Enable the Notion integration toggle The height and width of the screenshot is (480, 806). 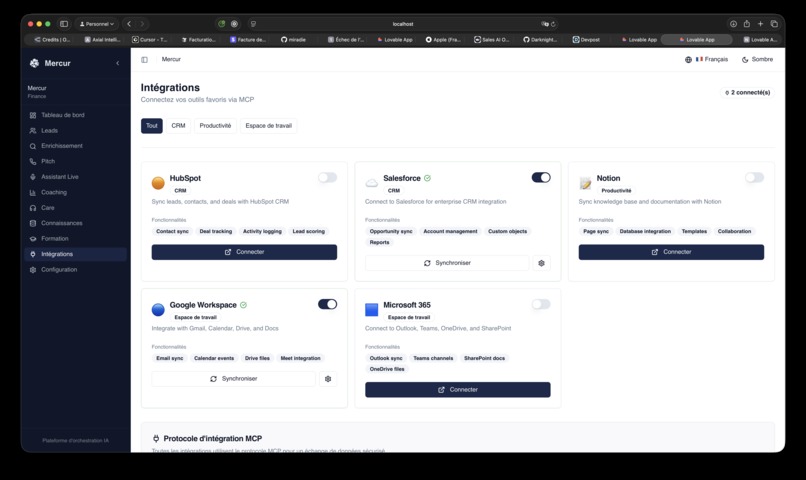(755, 178)
